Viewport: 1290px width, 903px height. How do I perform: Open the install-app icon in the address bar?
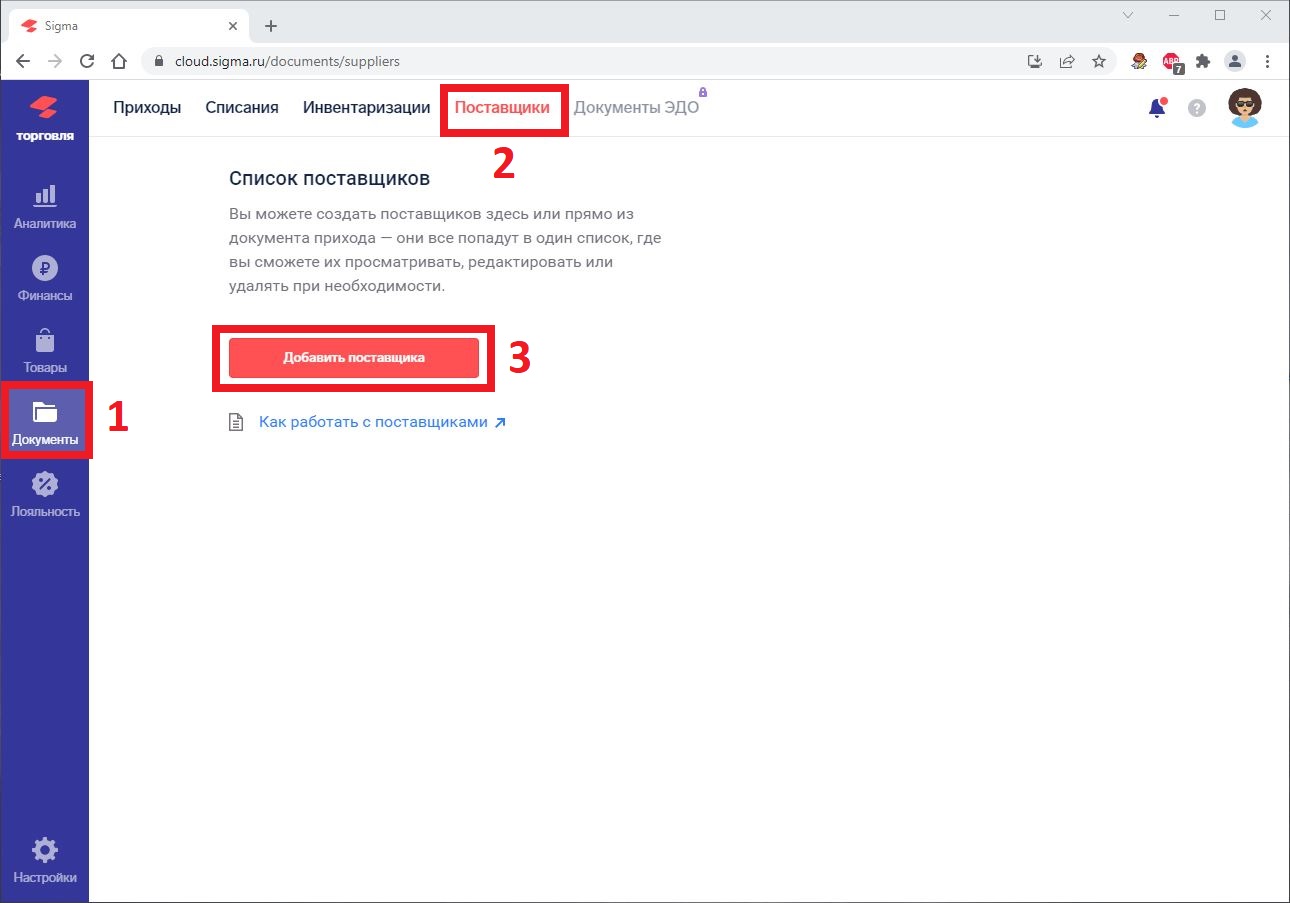point(1035,61)
